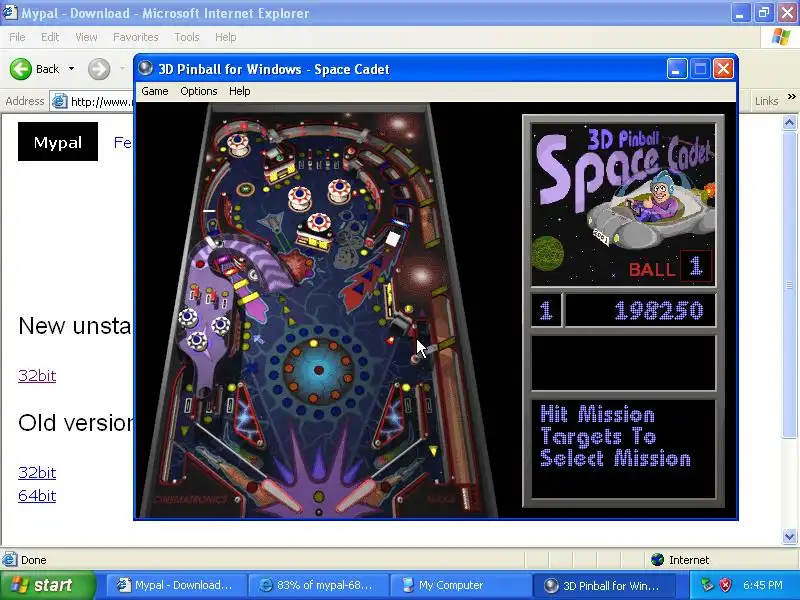Viewport: 800px width, 600px height.
Task: Click the Hit Mission Targets message panel
Action: click(623, 448)
